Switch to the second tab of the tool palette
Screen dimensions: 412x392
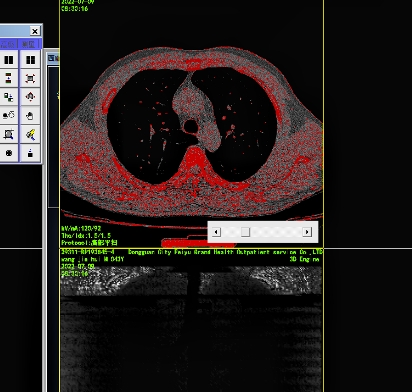click(29, 44)
